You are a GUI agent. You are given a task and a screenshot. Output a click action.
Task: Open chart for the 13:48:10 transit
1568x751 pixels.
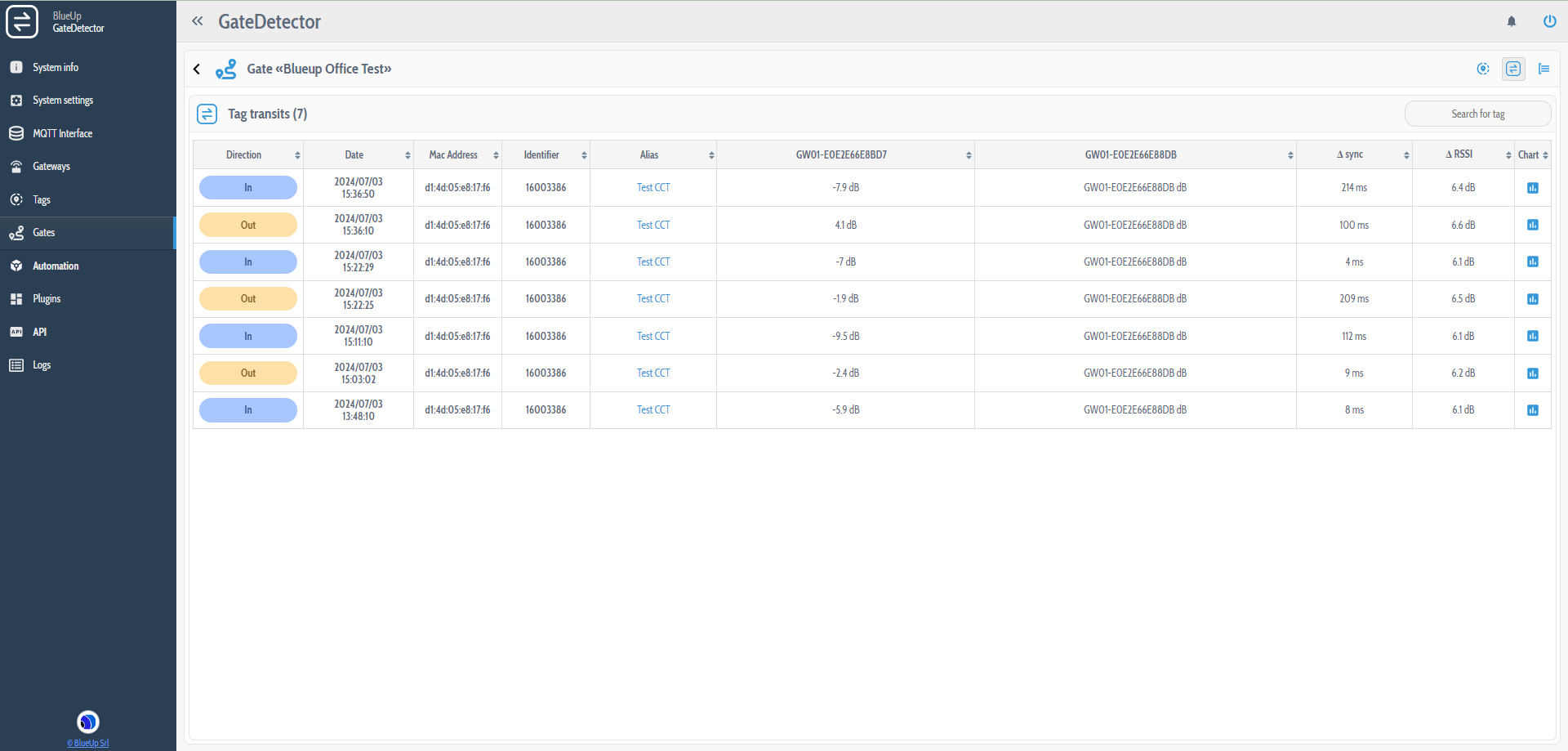click(x=1532, y=410)
